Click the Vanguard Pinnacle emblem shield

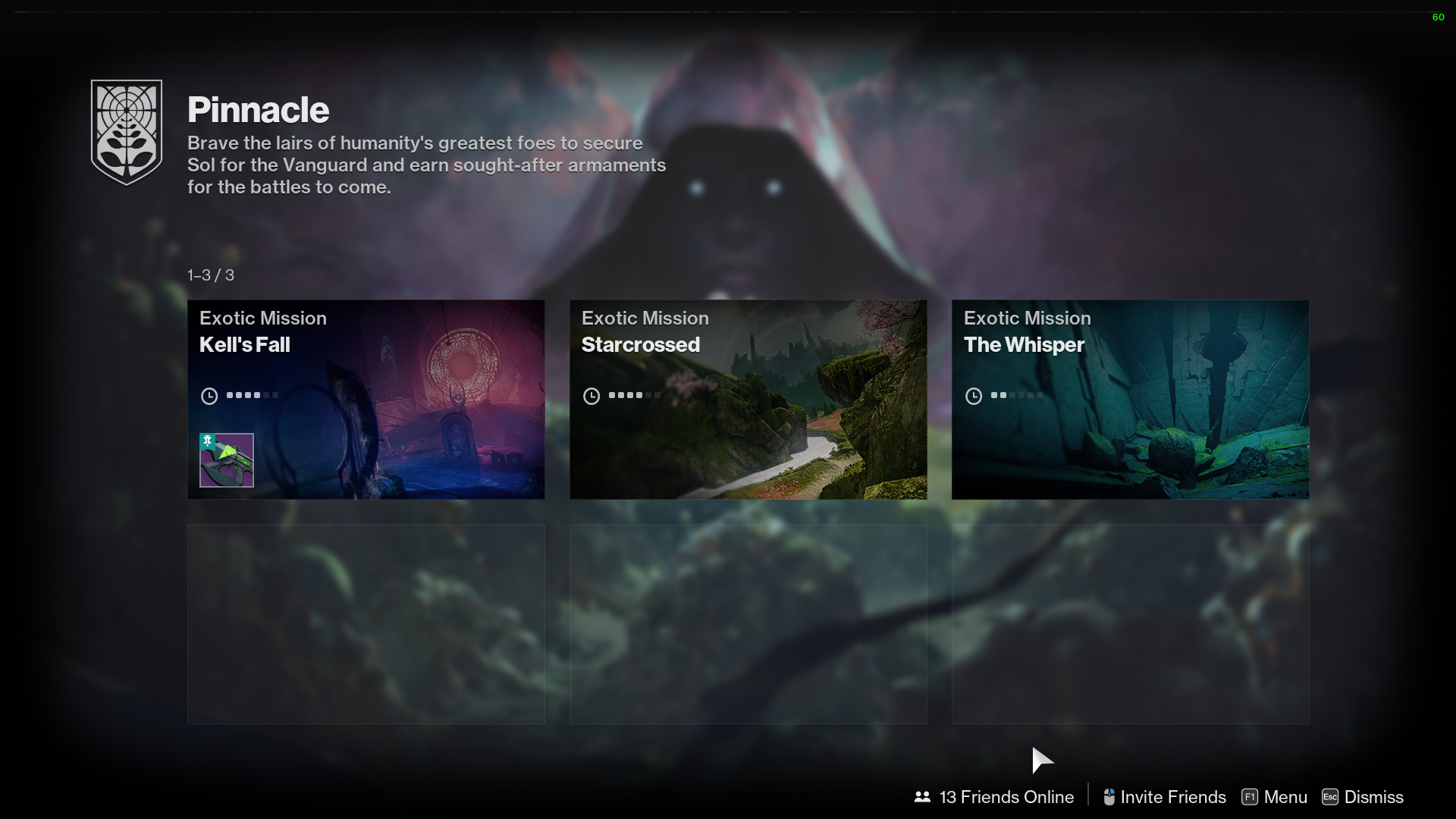pyautogui.click(x=127, y=132)
